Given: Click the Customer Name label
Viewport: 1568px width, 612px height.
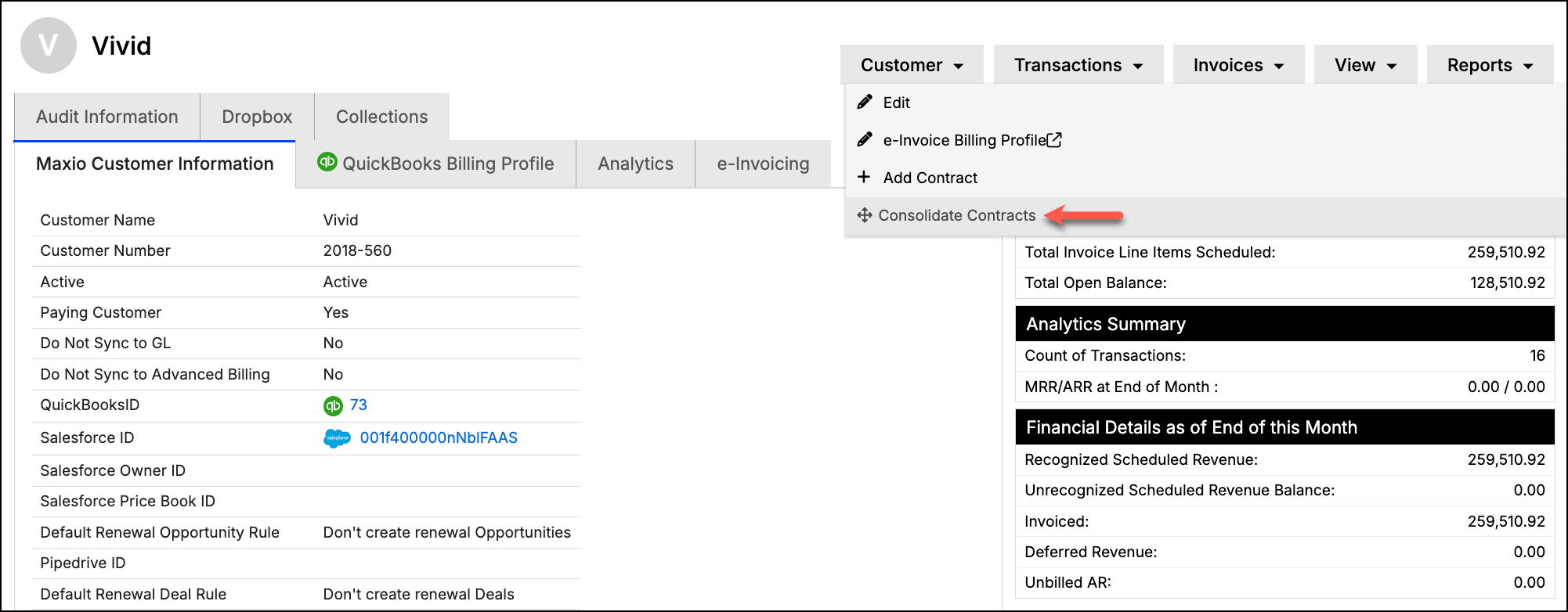Looking at the screenshot, I should (98, 220).
